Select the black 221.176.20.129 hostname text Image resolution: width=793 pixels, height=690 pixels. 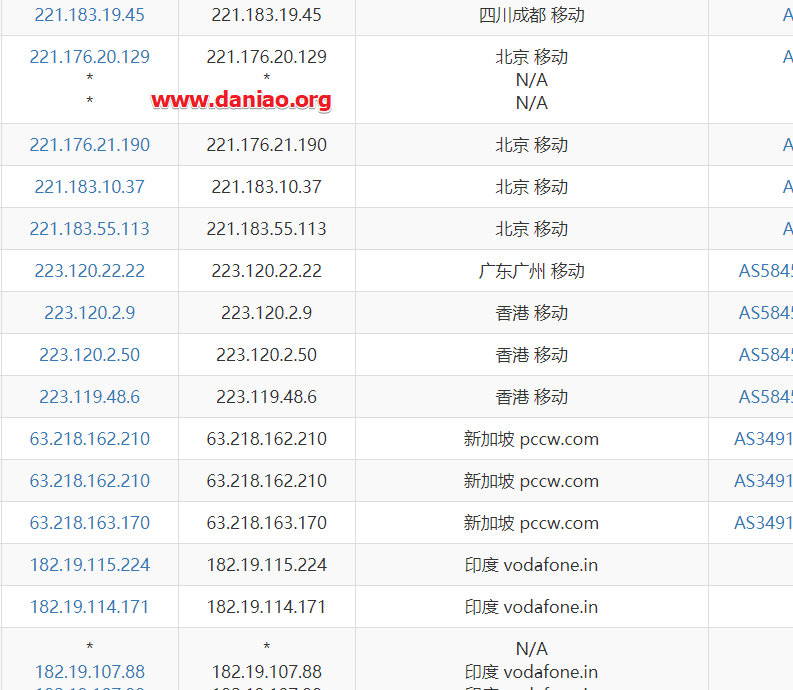267,56
